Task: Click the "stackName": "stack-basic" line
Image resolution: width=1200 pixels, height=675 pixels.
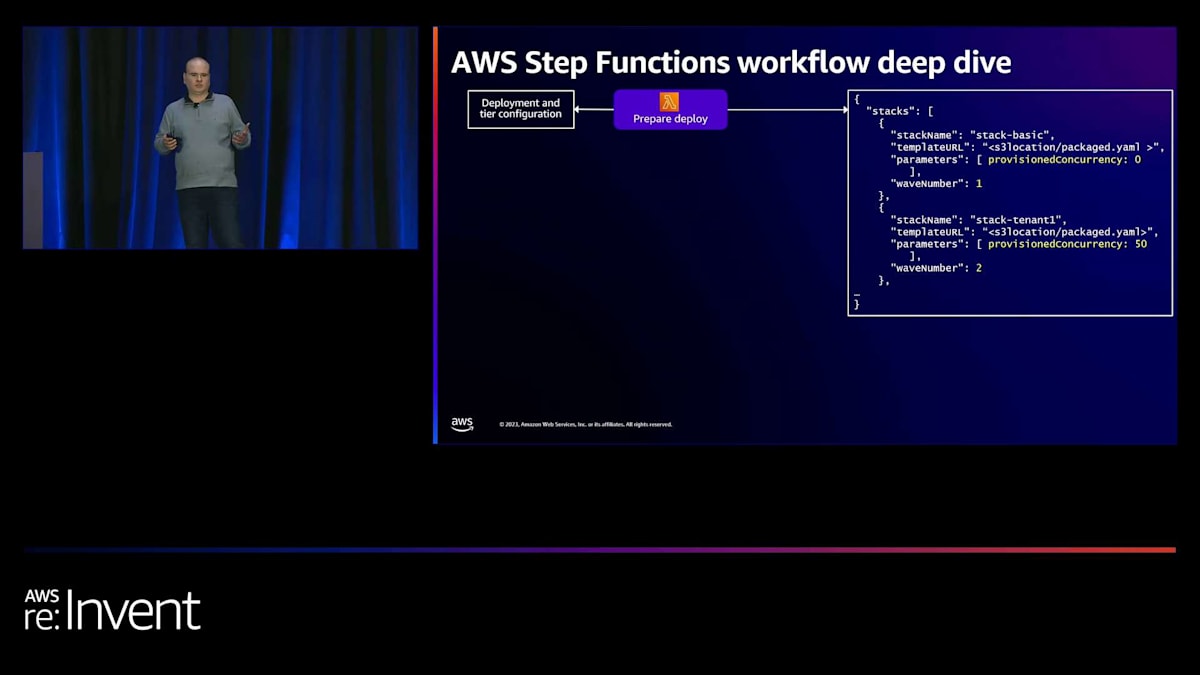Action: click(x=972, y=135)
